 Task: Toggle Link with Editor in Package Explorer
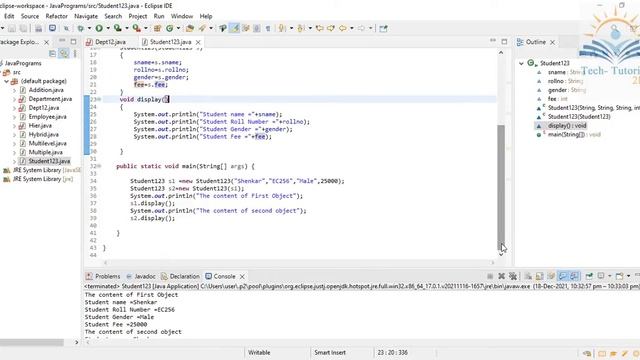(64, 53)
